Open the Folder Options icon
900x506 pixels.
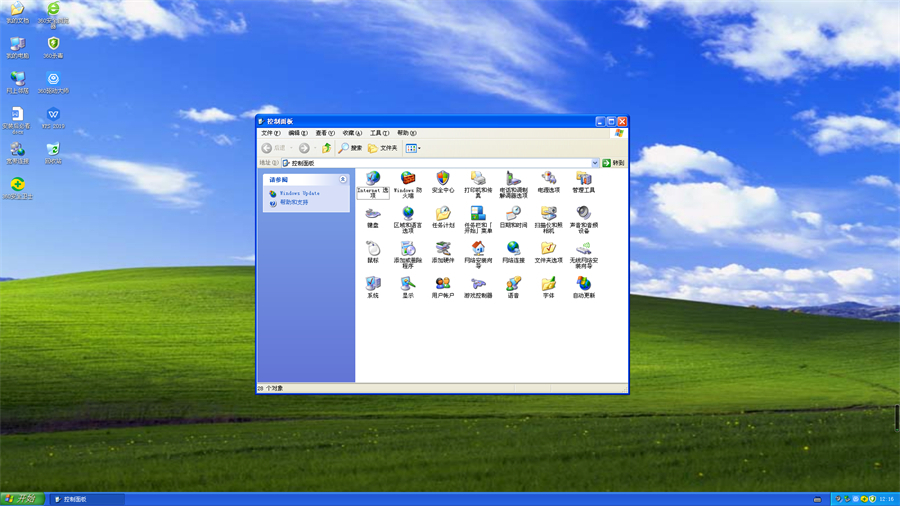[548, 252]
